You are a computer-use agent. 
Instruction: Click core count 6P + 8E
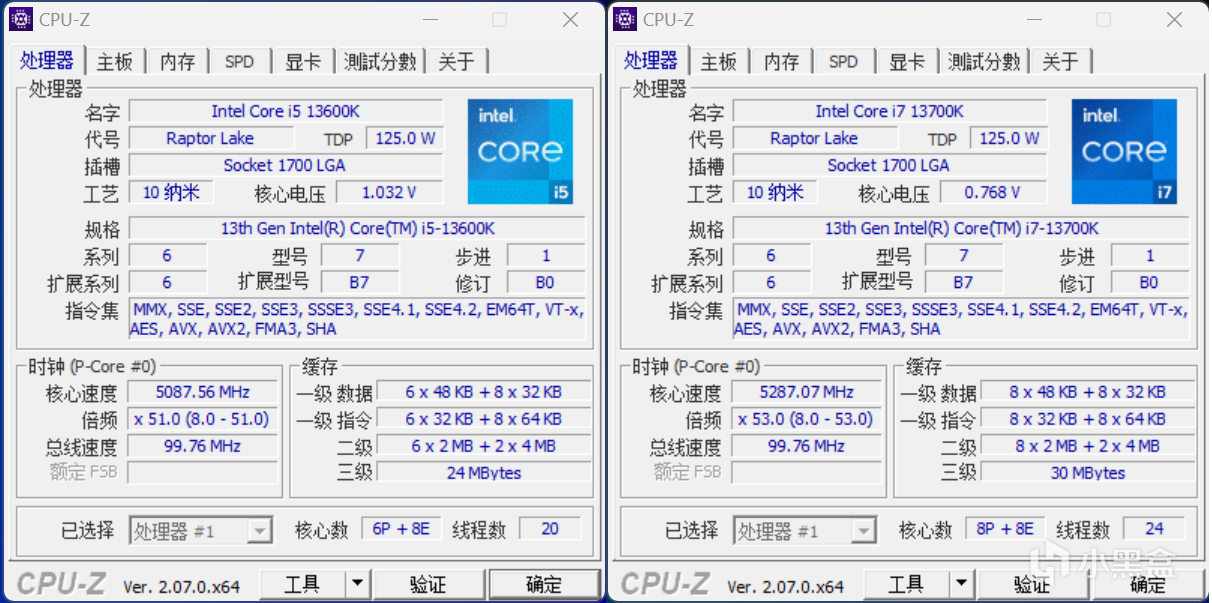tap(402, 529)
